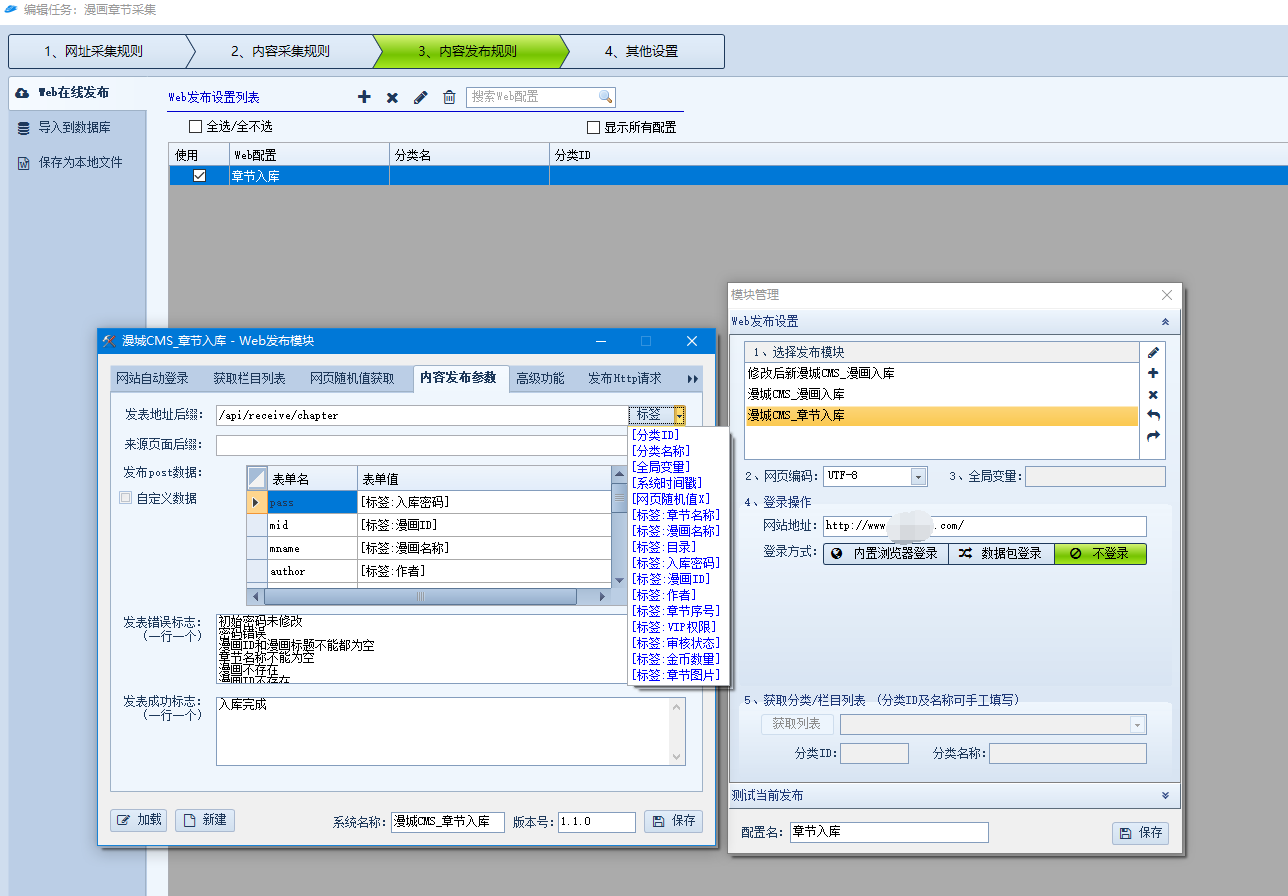Click 新建 button
The image size is (1288, 896).
tap(205, 820)
